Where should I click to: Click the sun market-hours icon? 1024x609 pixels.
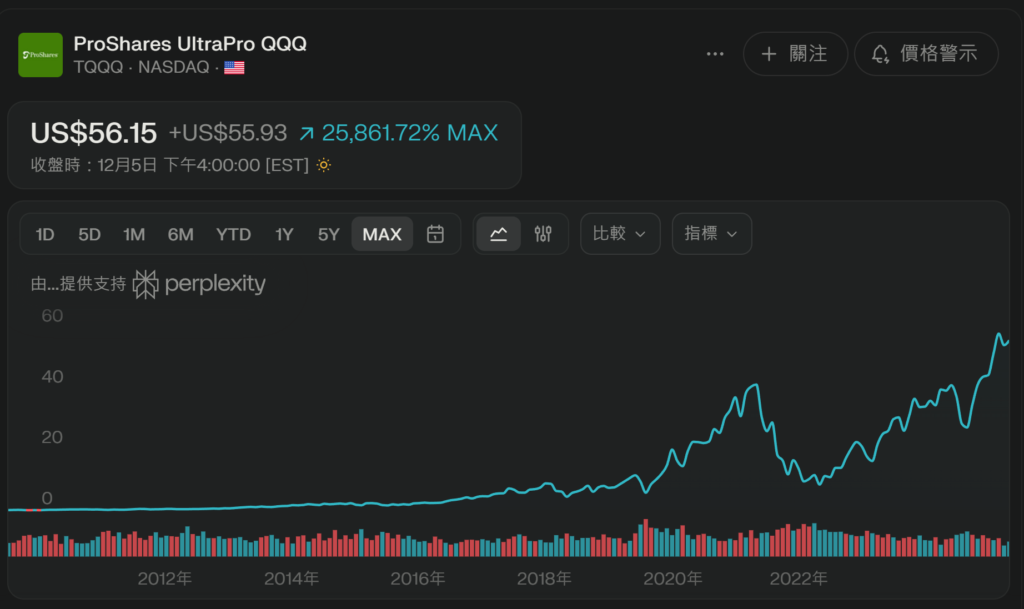(323, 165)
